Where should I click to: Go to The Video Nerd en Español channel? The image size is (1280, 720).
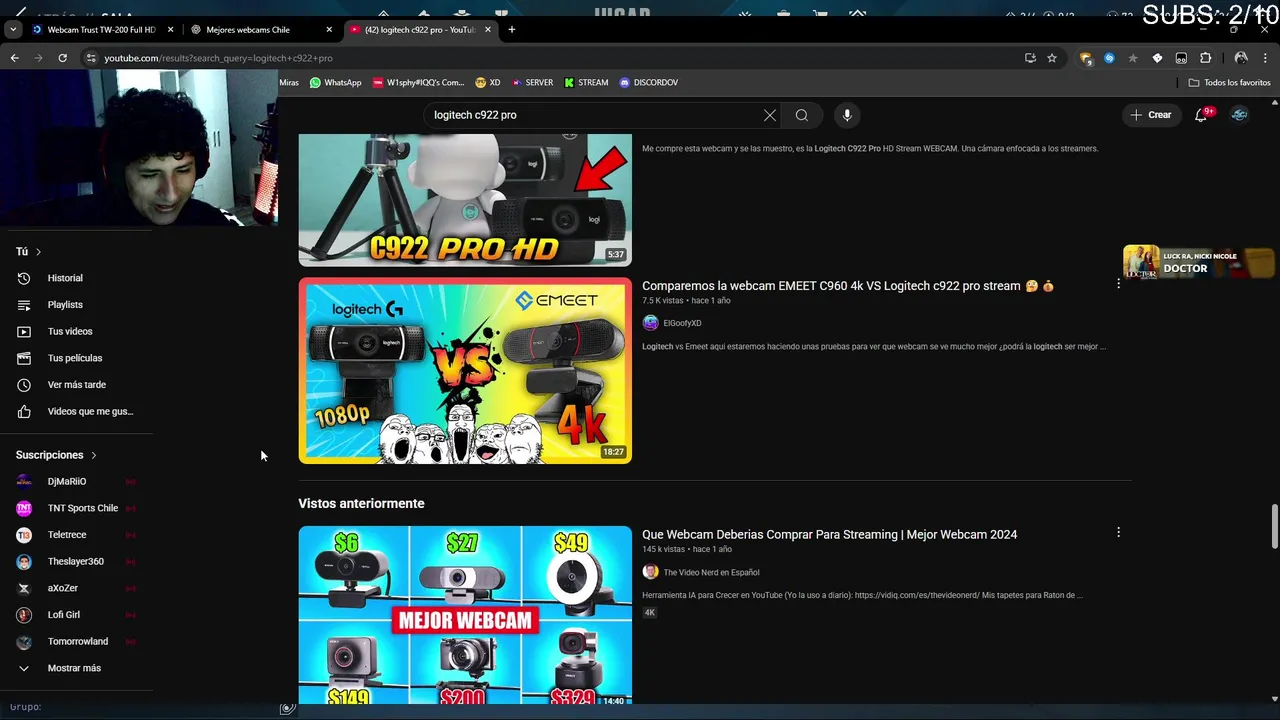(x=711, y=572)
